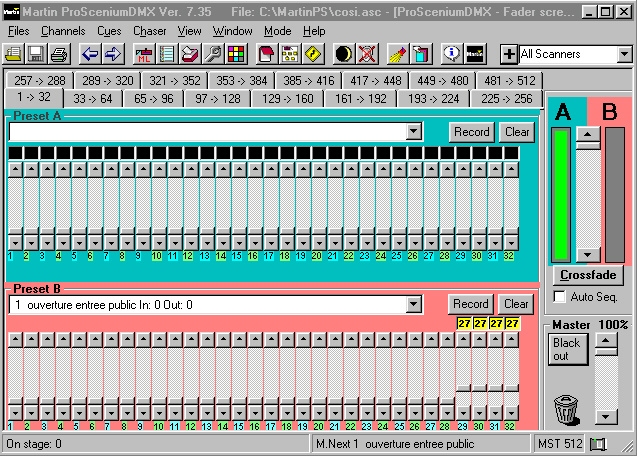The width and height of the screenshot is (637, 456).
Task: Open the Files menu
Action: pyautogui.click(x=19, y=31)
